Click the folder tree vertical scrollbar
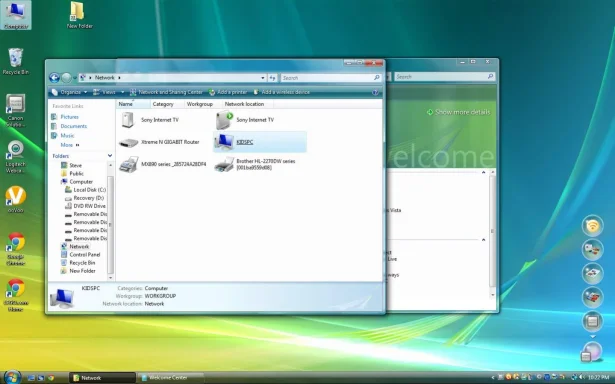This screenshot has height=384, width=615. coord(110,224)
